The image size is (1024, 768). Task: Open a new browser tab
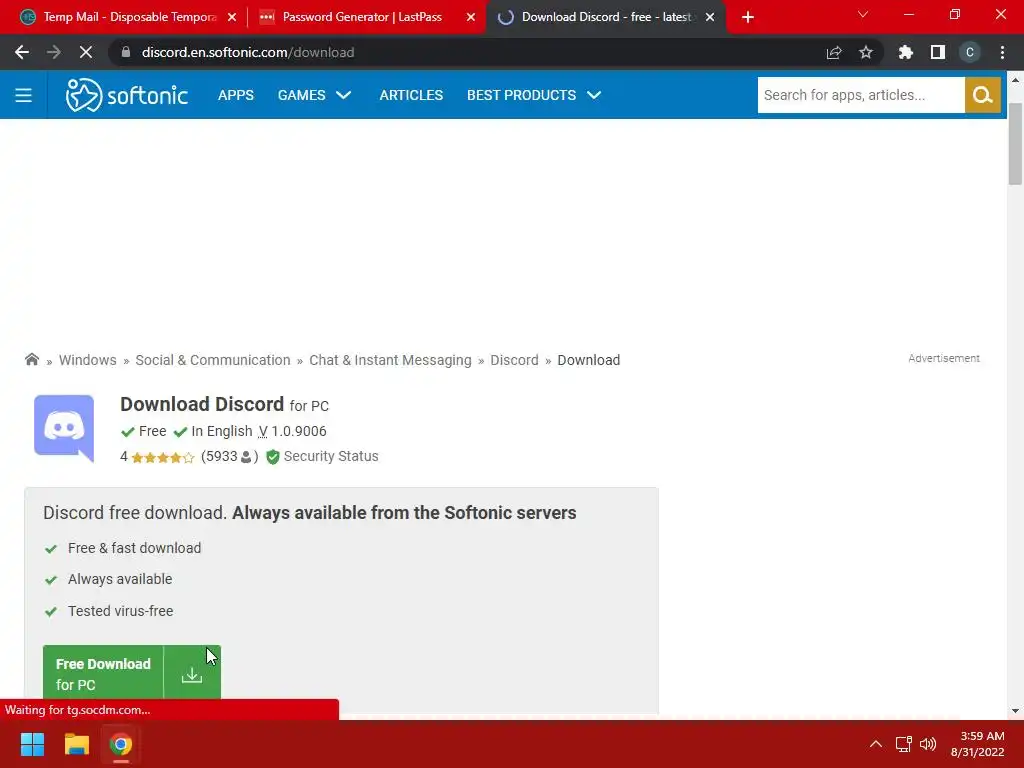point(748,17)
